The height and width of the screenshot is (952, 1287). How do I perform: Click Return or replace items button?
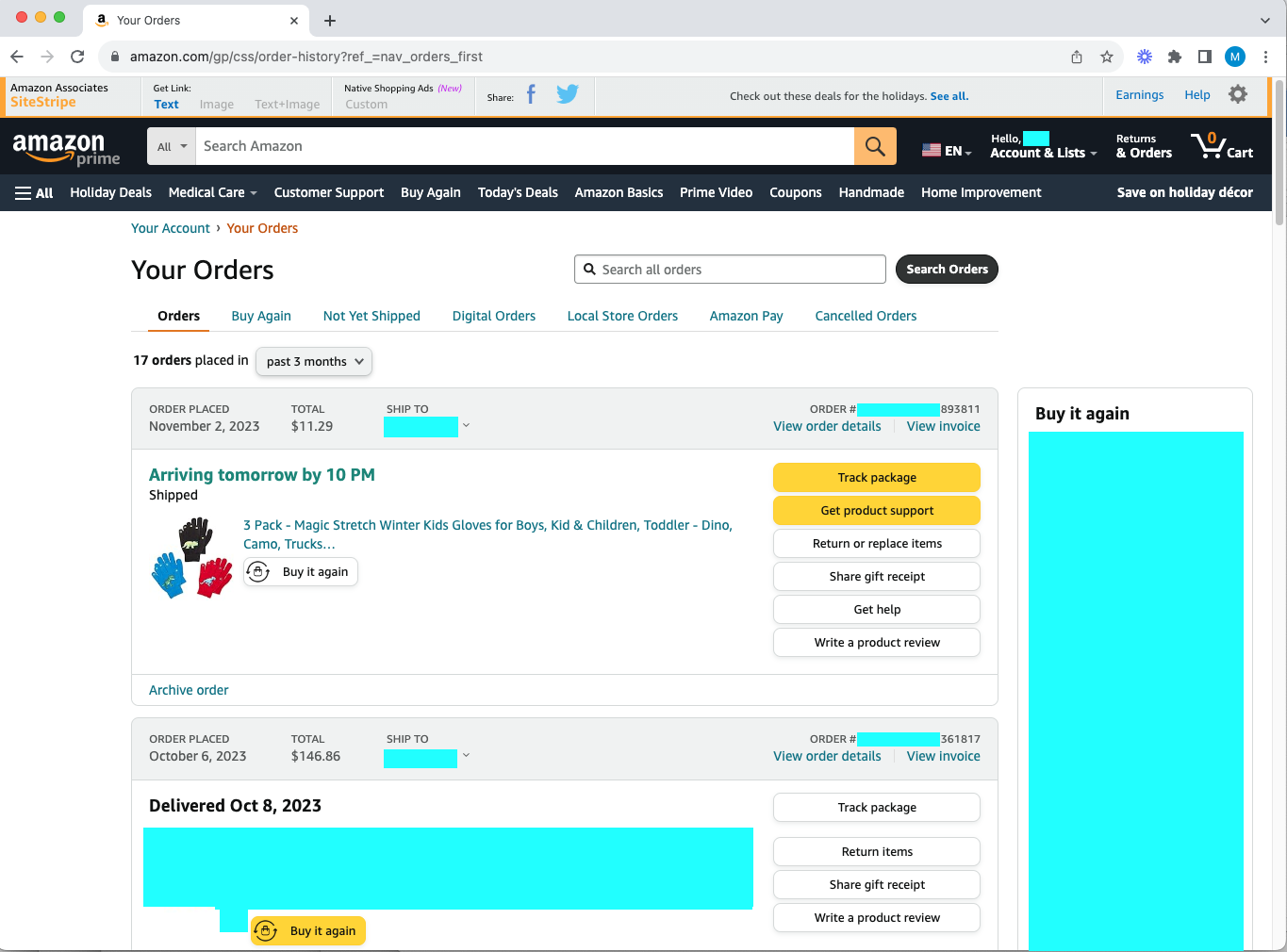point(877,544)
